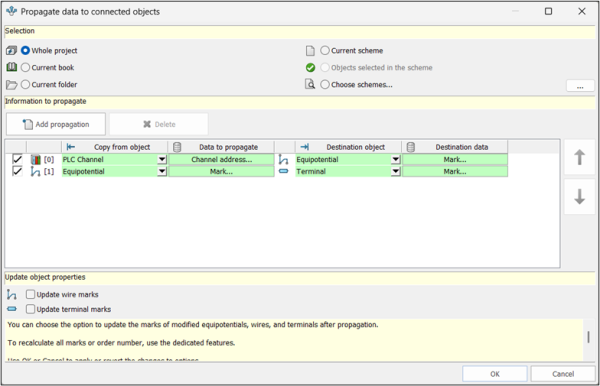Click the Channel address... data cell
Viewport: 600px width, 386px height.
pyautogui.click(x=222, y=160)
